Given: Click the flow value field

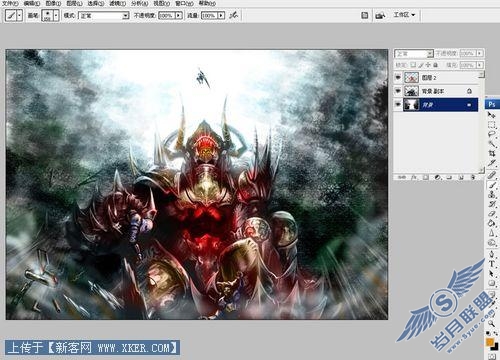Looking at the screenshot, I should pyautogui.click(x=209, y=15).
